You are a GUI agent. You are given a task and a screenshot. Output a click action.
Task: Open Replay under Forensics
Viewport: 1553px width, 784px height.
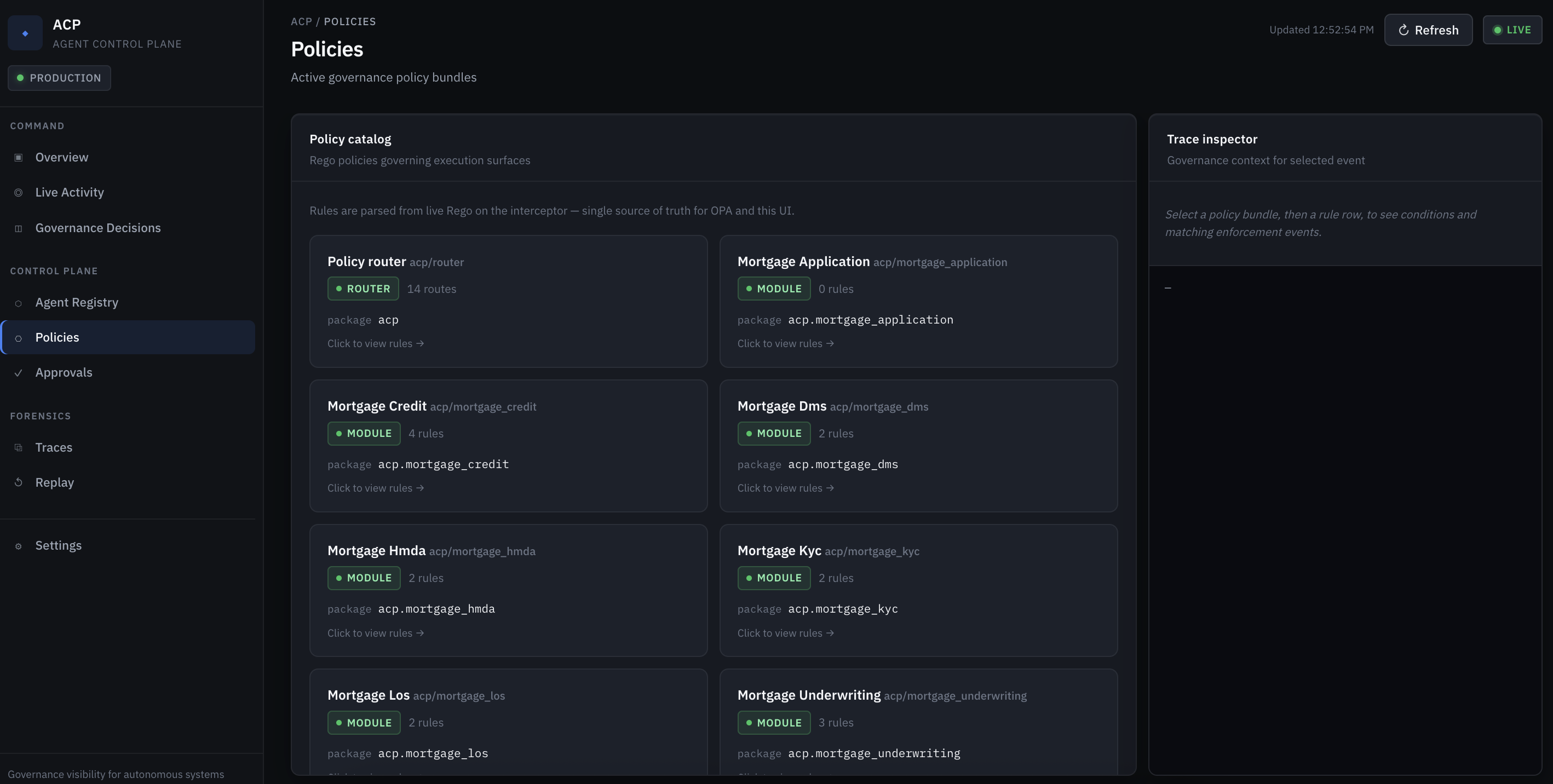[x=128, y=482]
